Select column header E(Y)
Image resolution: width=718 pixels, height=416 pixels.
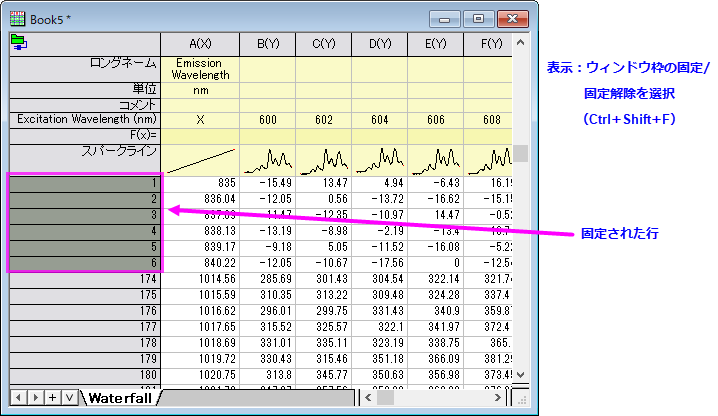(435, 44)
